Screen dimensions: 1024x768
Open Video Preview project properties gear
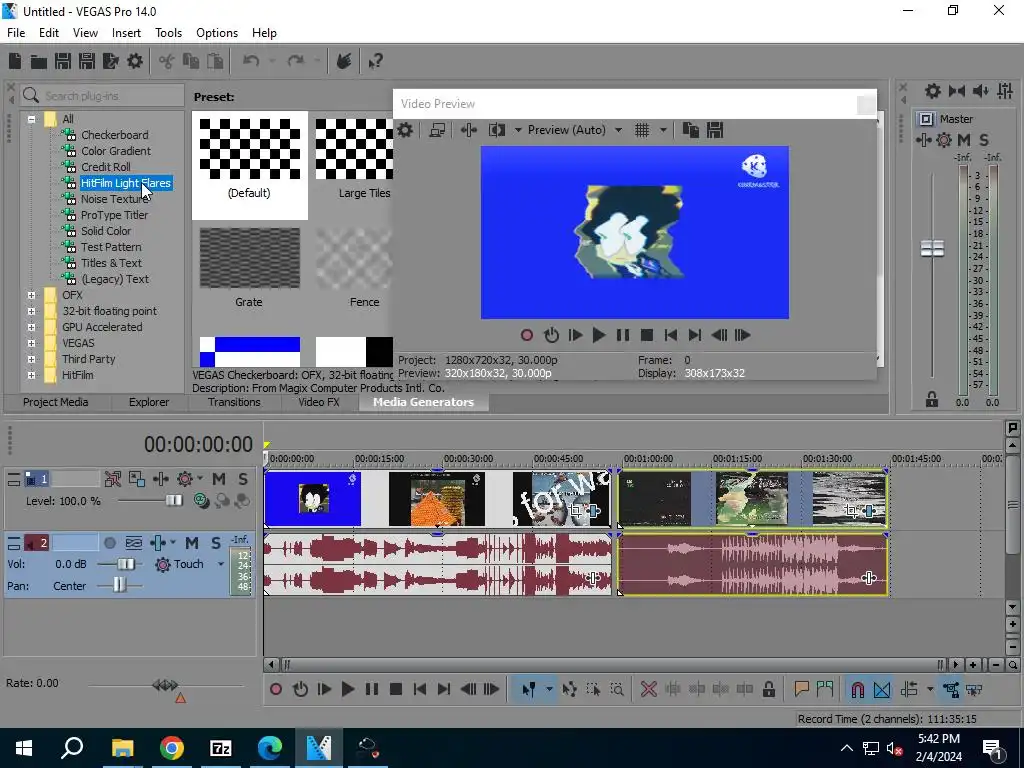click(x=405, y=130)
